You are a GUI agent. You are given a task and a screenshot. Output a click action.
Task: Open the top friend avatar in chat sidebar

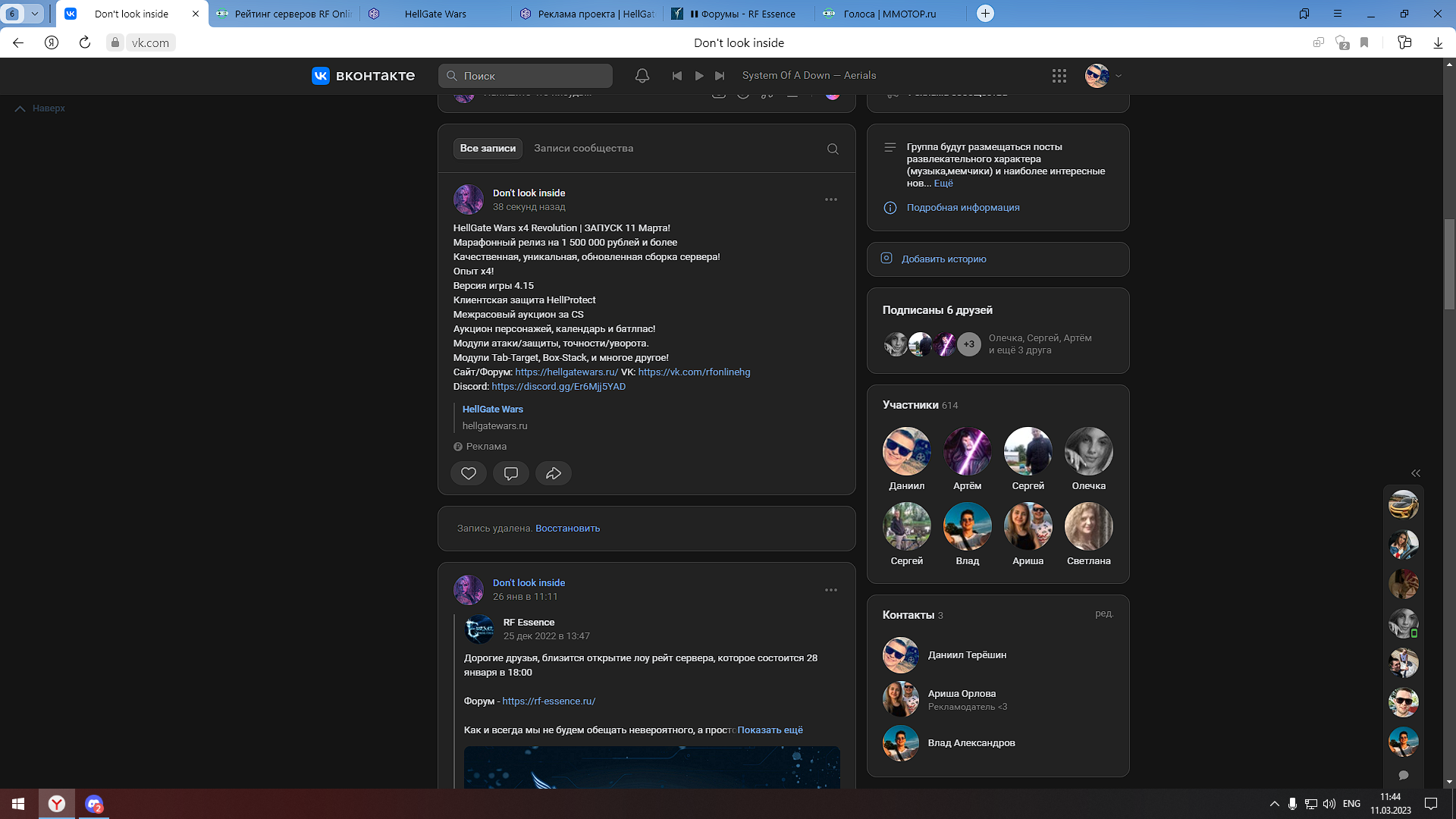1404,505
